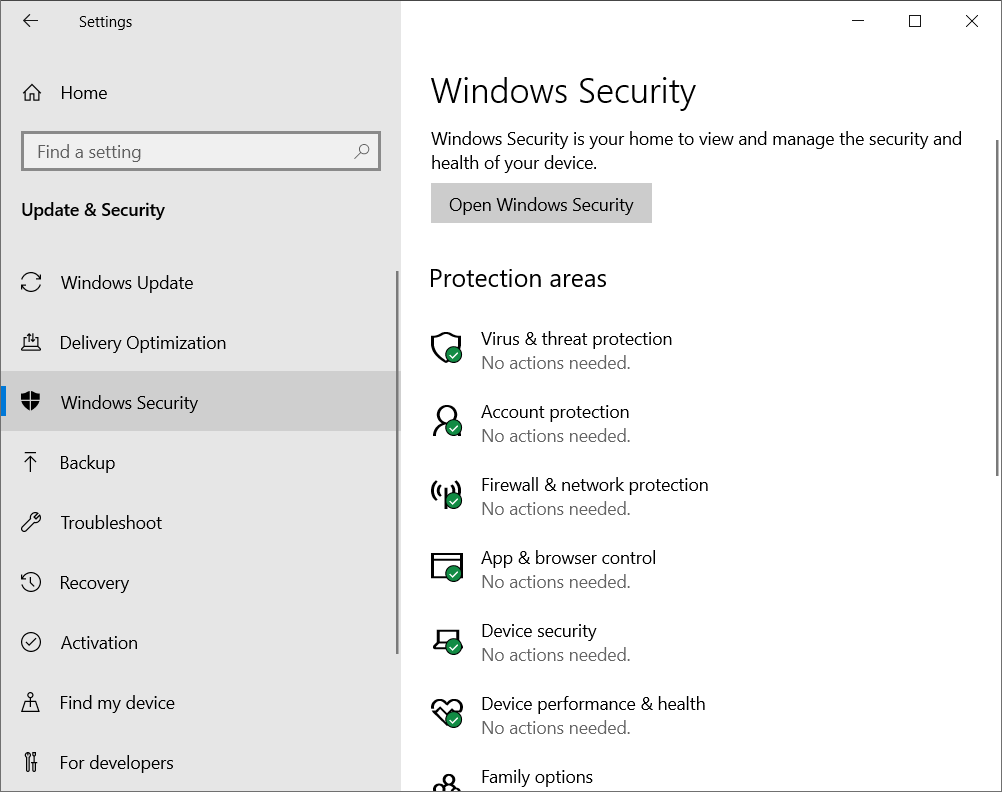Open Find my device settings
The image size is (1002, 792).
117,703
